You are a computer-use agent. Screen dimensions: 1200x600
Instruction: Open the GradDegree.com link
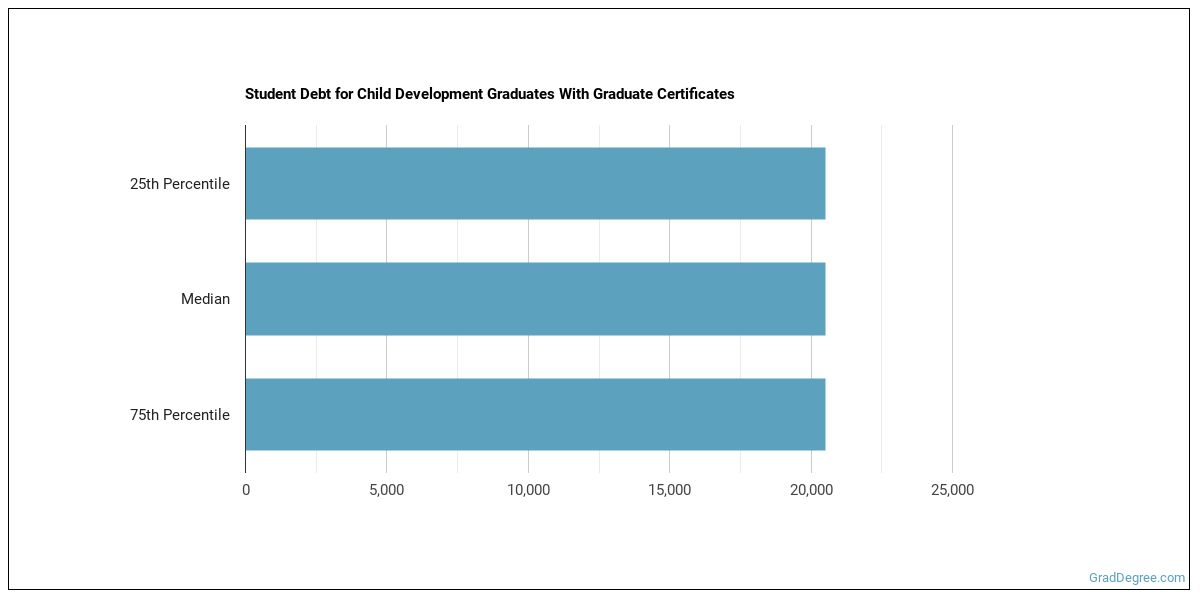[1136, 578]
